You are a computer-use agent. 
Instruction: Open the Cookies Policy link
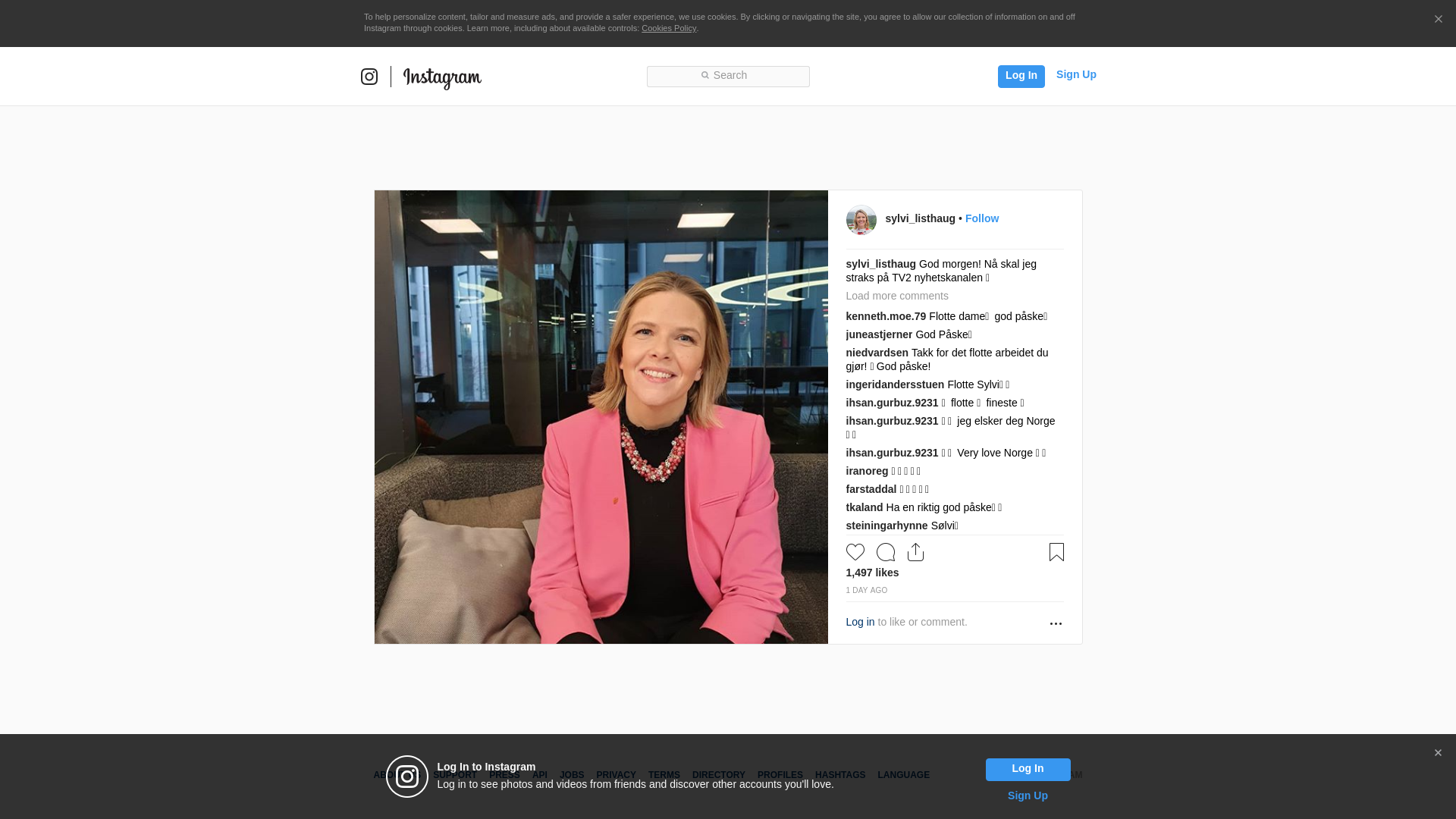(x=669, y=28)
